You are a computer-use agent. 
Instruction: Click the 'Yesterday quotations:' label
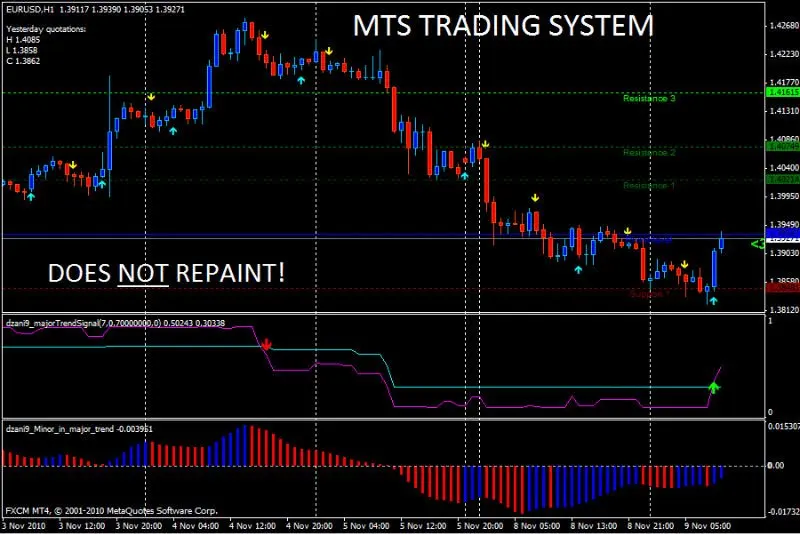coord(46,29)
